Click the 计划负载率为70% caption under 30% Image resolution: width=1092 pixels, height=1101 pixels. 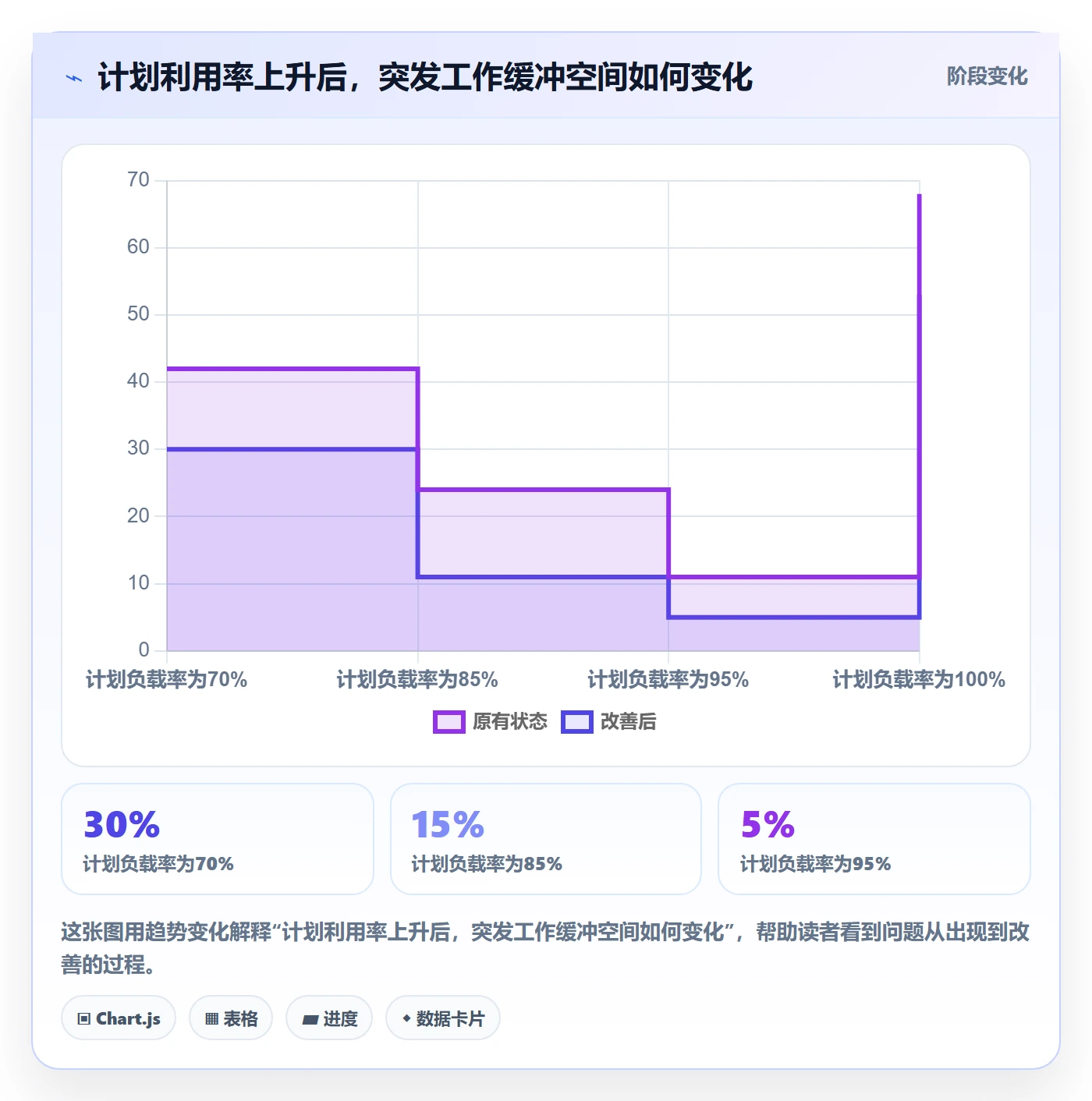point(158,864)
